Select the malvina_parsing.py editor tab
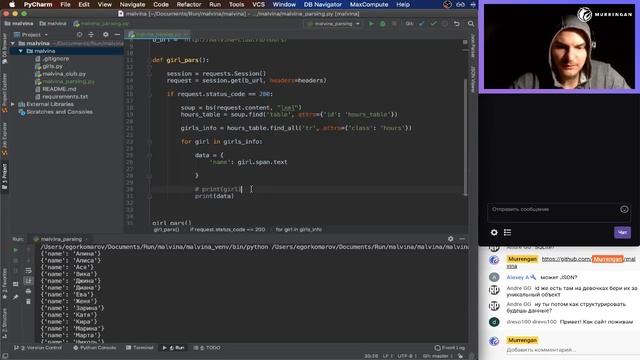 (x=158, y=34)
